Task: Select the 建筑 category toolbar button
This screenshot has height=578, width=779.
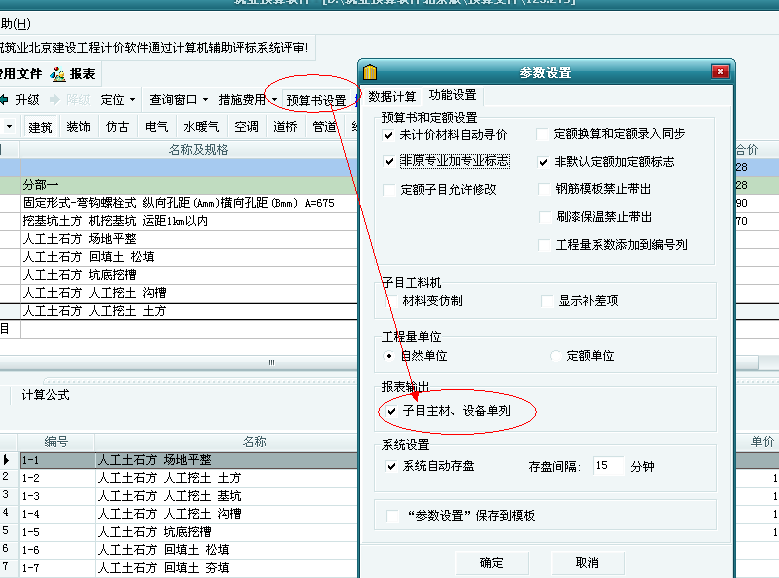Action: click(40, 127)
